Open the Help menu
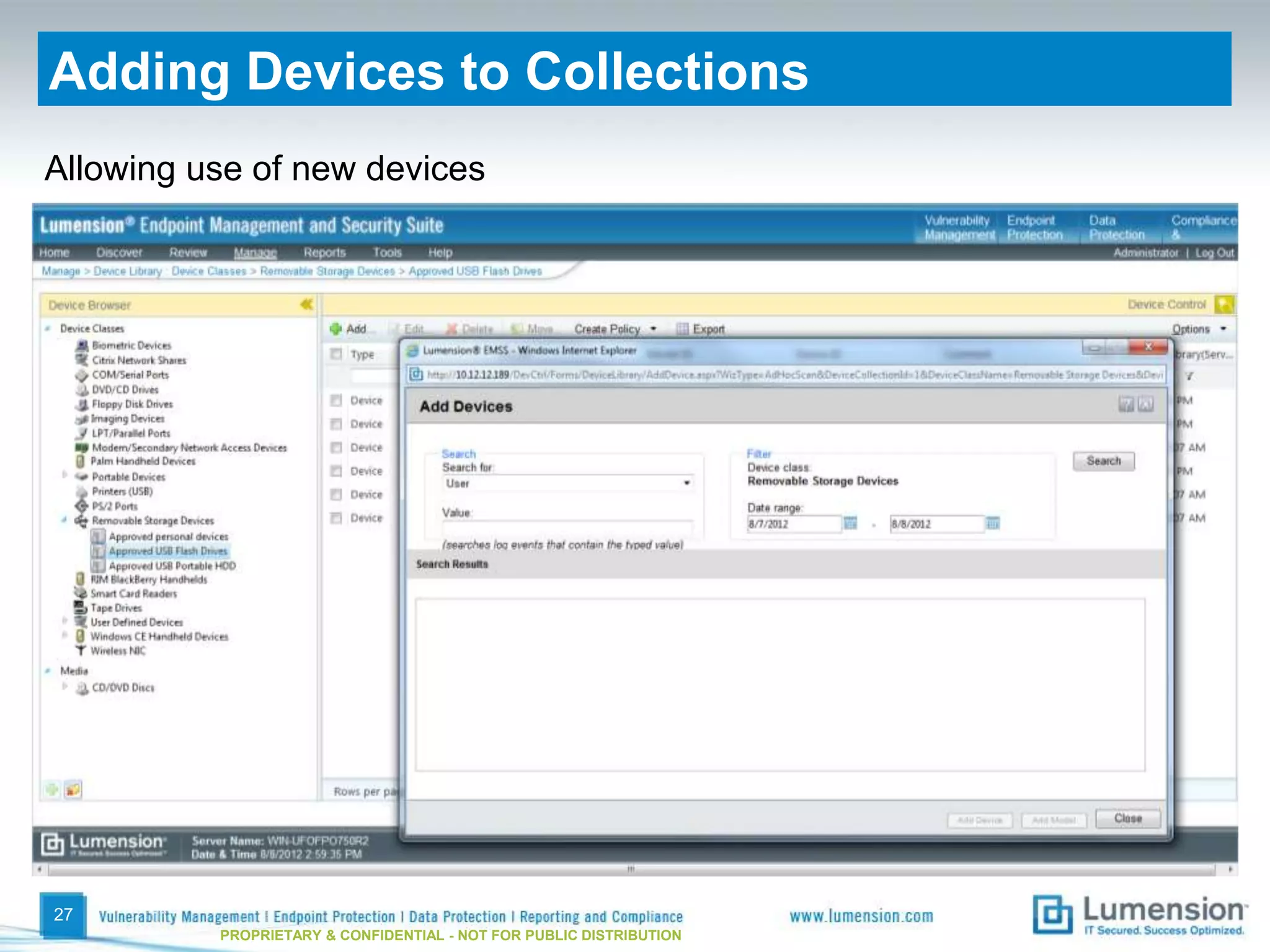The width and height of the screenshot is (1270, 952). tap(440, 252)
